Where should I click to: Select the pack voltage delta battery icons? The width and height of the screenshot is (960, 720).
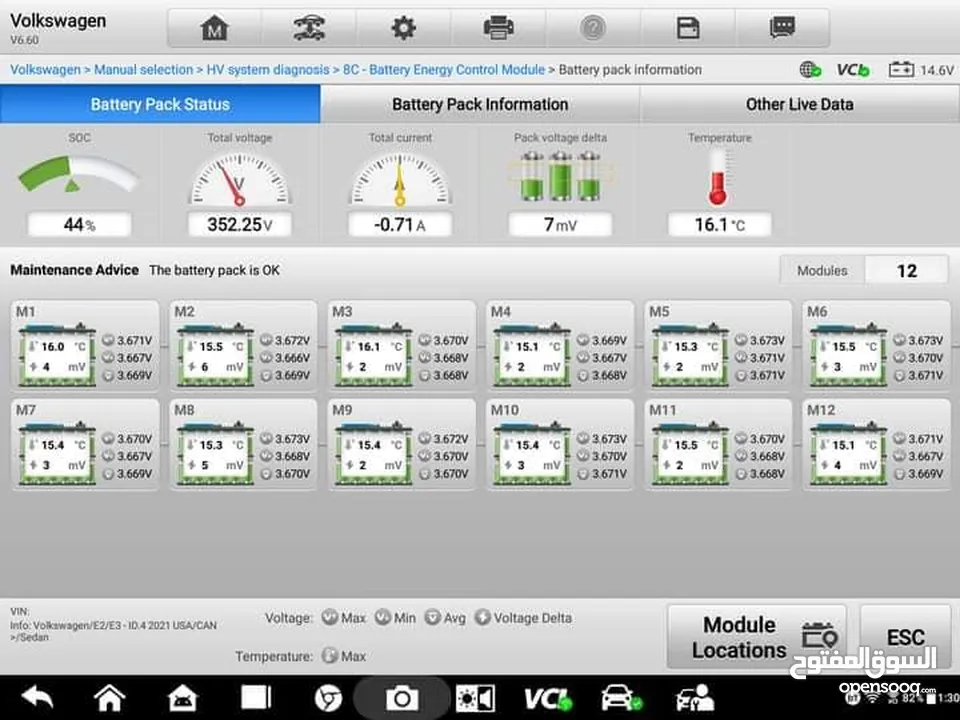pyautogui.click(x=560, y=176)
